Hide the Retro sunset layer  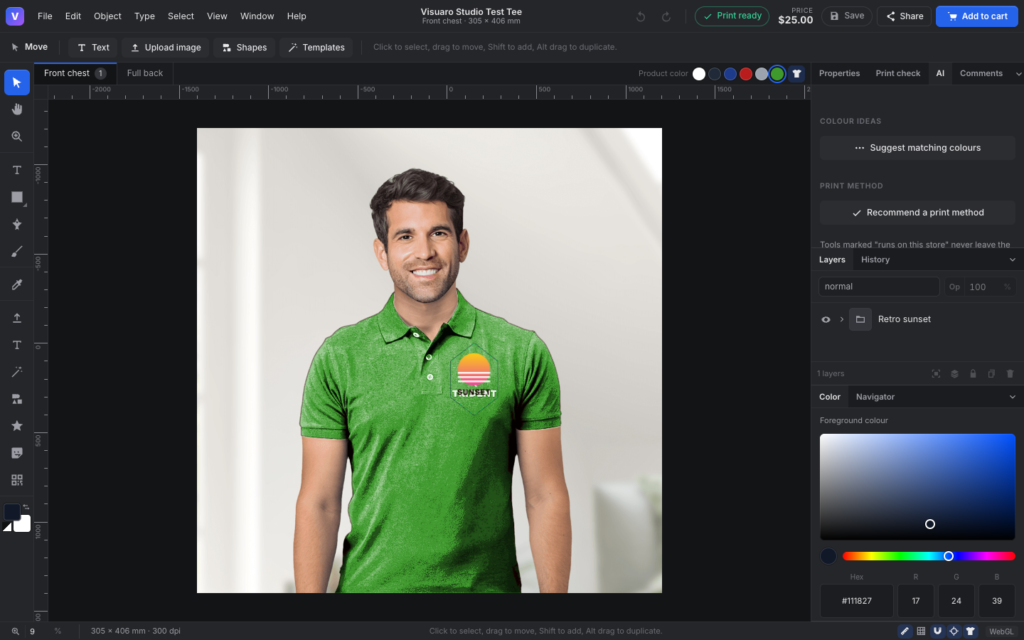coord(825,319)
